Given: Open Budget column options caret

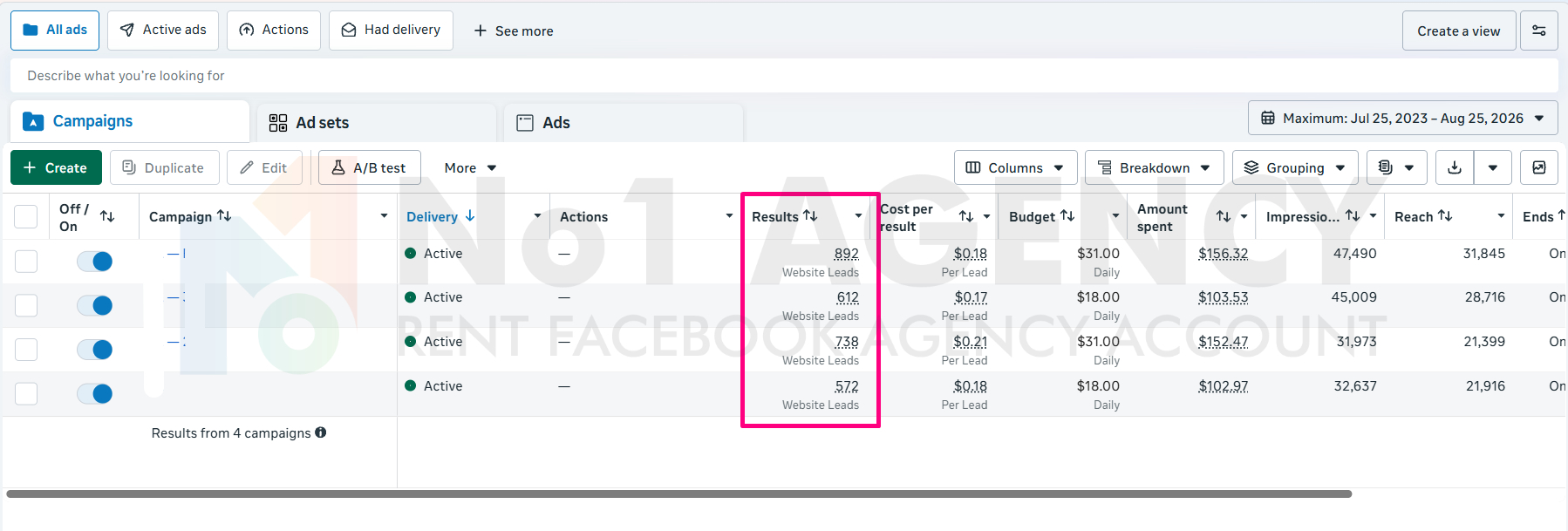Looking at the screenshot, I should coord(1115,215).
